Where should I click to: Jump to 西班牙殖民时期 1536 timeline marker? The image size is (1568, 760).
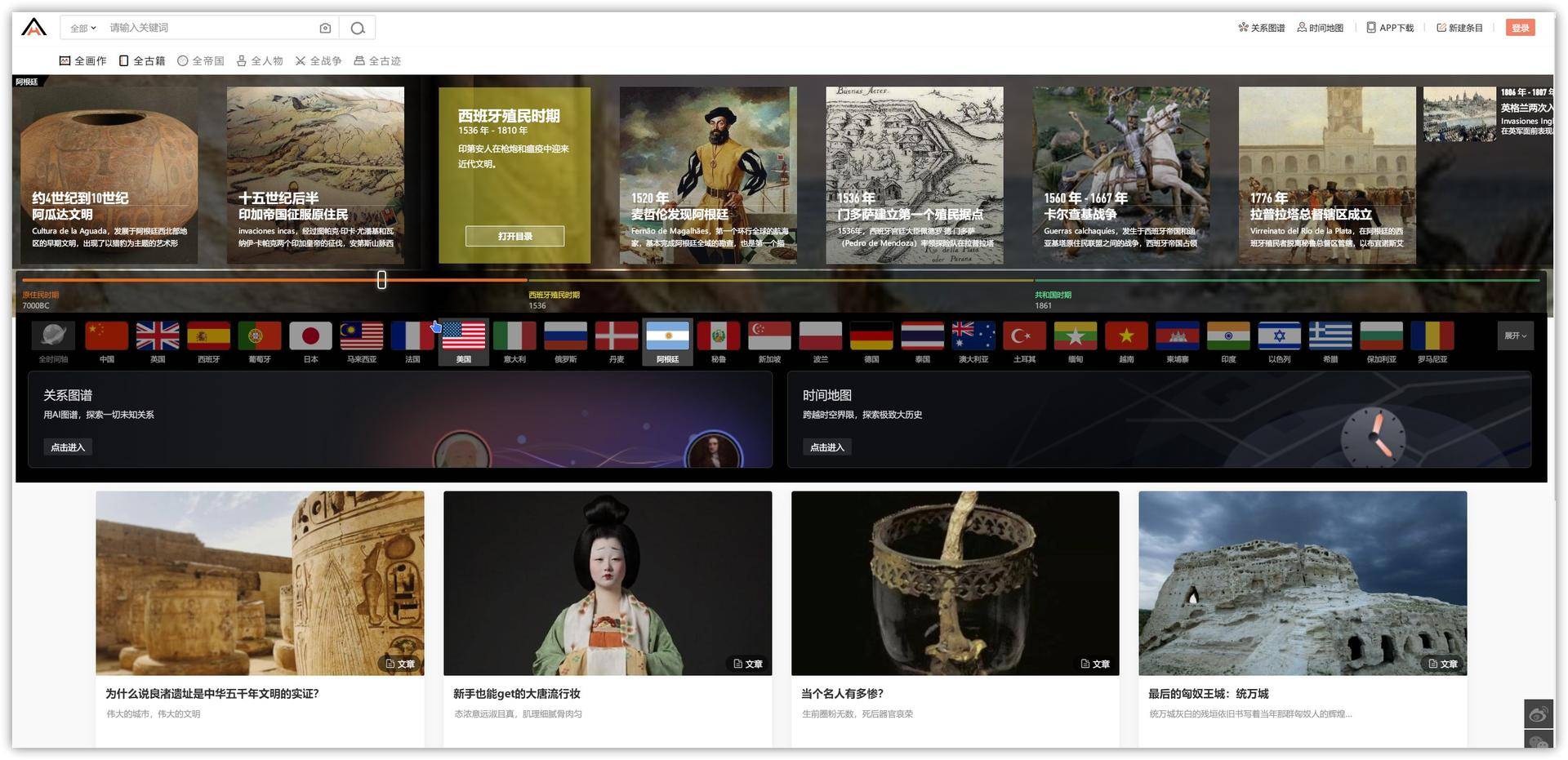pyautogui.click(x=554, y=300)
